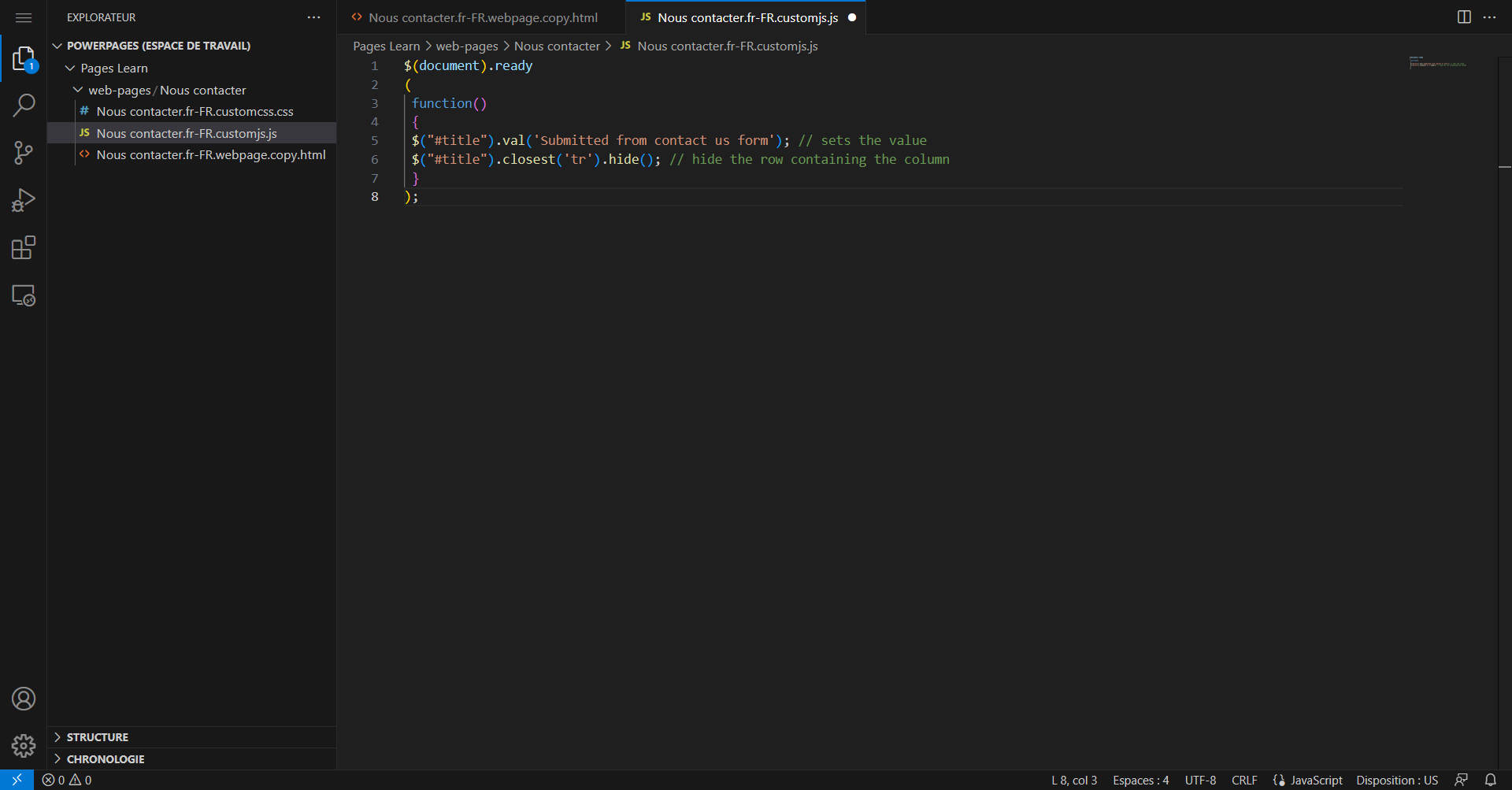Go to line via L 8, col 3 indicator
Viewport: 1512px width, 790px height.
pyautogui.click(x=1074, y=780)
